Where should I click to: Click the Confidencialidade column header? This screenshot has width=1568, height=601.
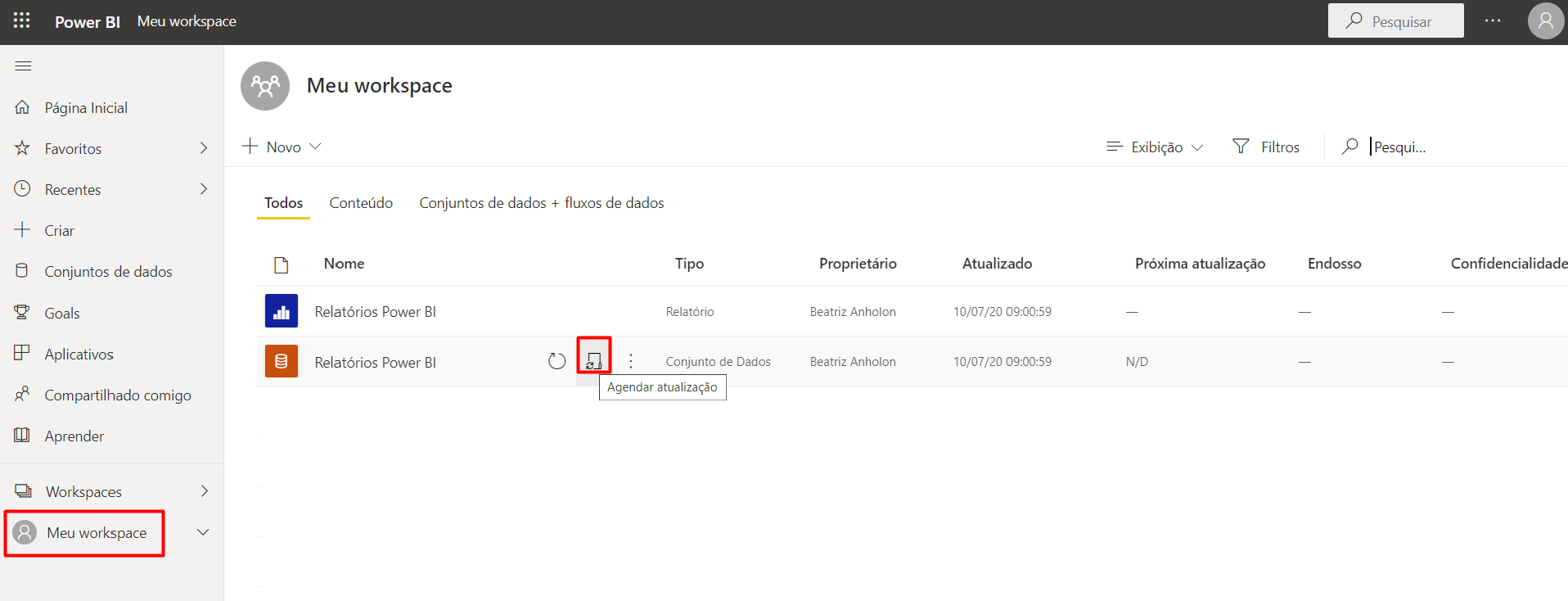(1508, 264)
